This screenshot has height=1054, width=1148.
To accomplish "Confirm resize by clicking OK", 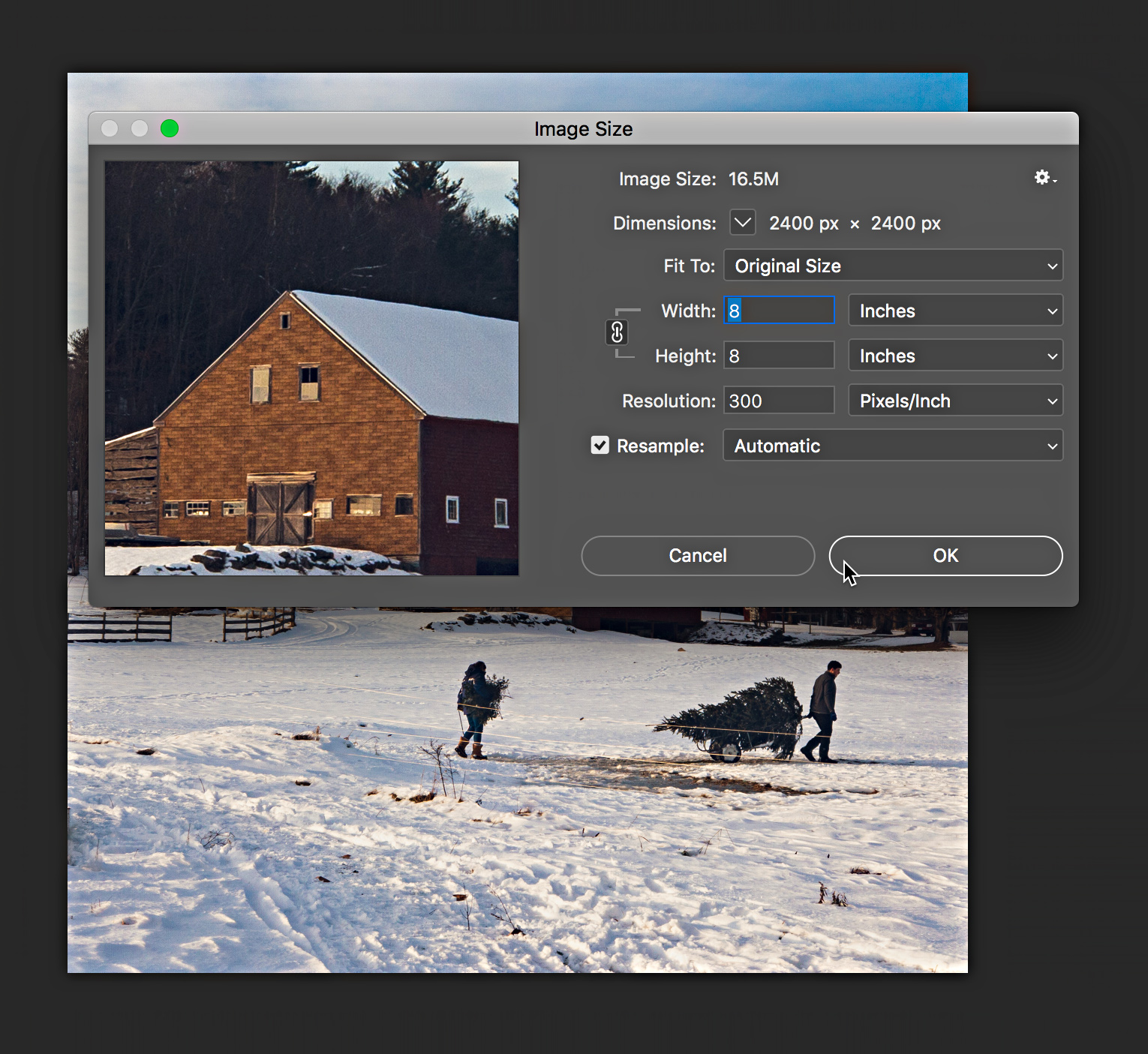I will (945, 555).
